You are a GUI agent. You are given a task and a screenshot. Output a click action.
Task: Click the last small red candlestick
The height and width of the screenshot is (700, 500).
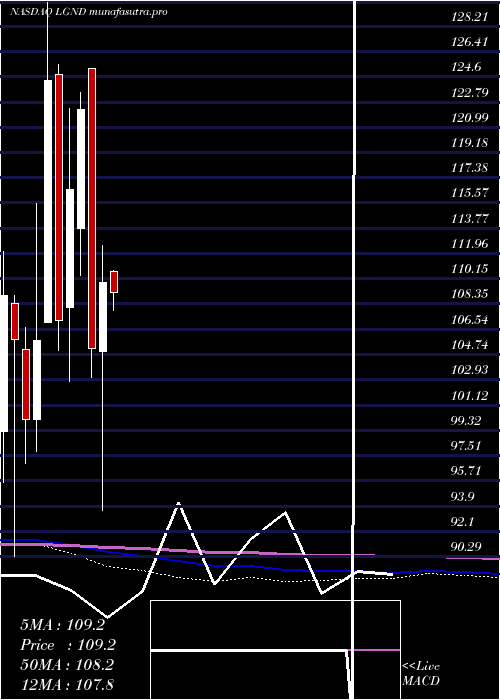coord(114,282)
